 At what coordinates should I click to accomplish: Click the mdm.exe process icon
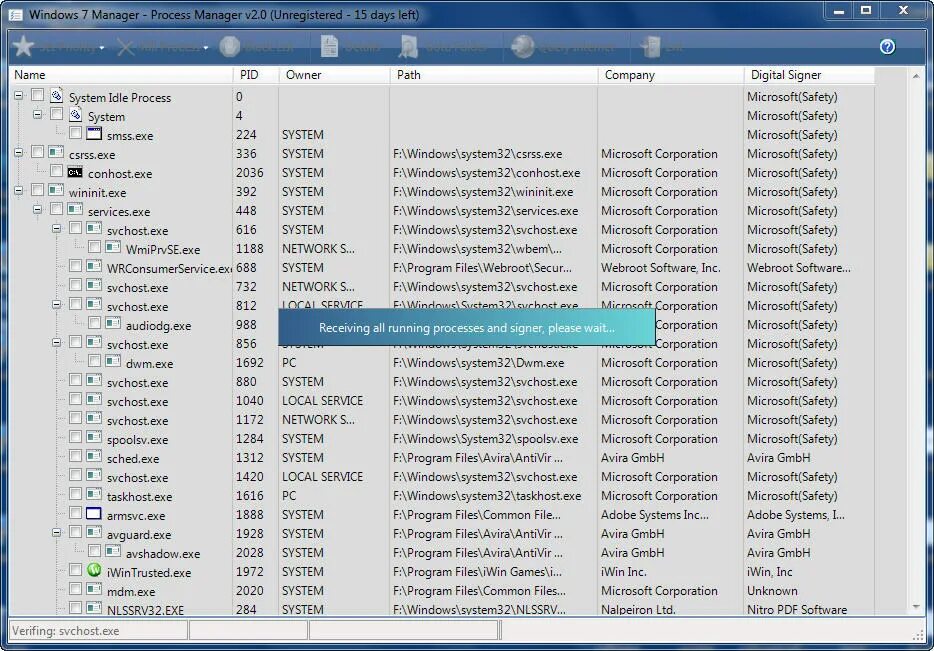coord(94,589)
